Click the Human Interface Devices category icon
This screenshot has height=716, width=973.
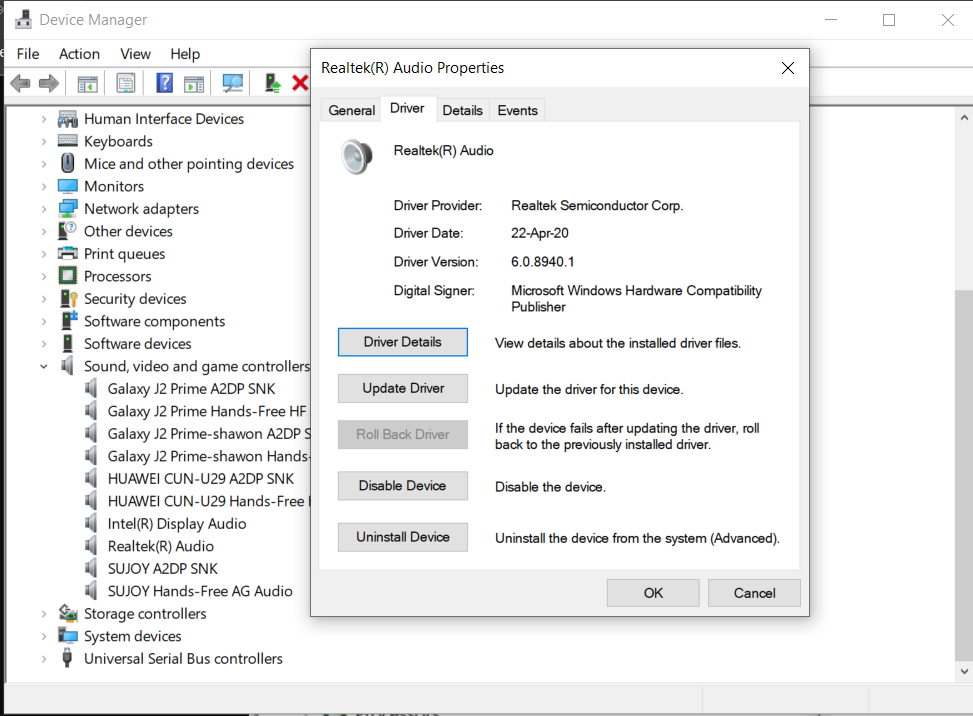68,119
